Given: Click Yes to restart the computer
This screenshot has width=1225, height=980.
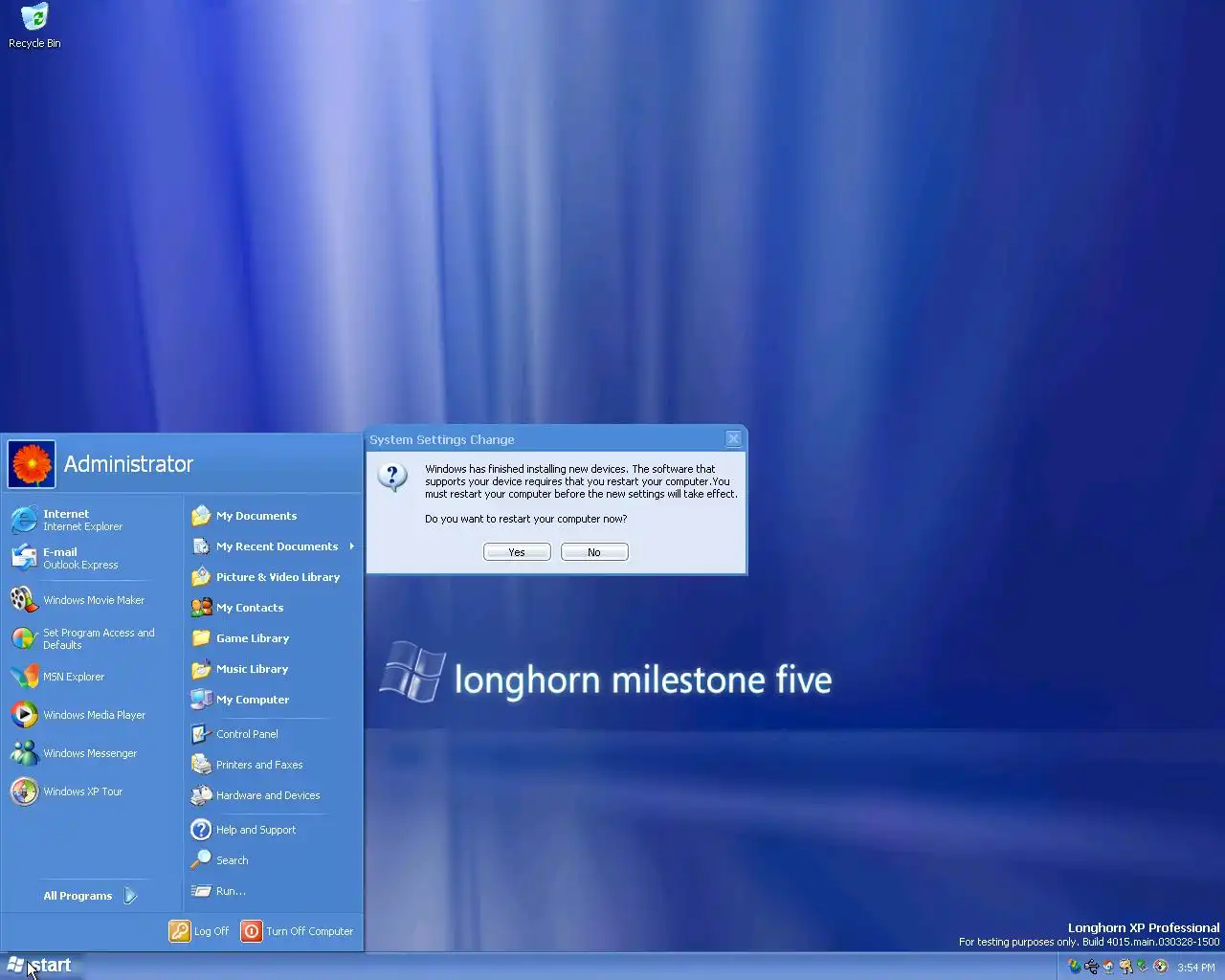Looking at the screenshot, I should point(517,552).
